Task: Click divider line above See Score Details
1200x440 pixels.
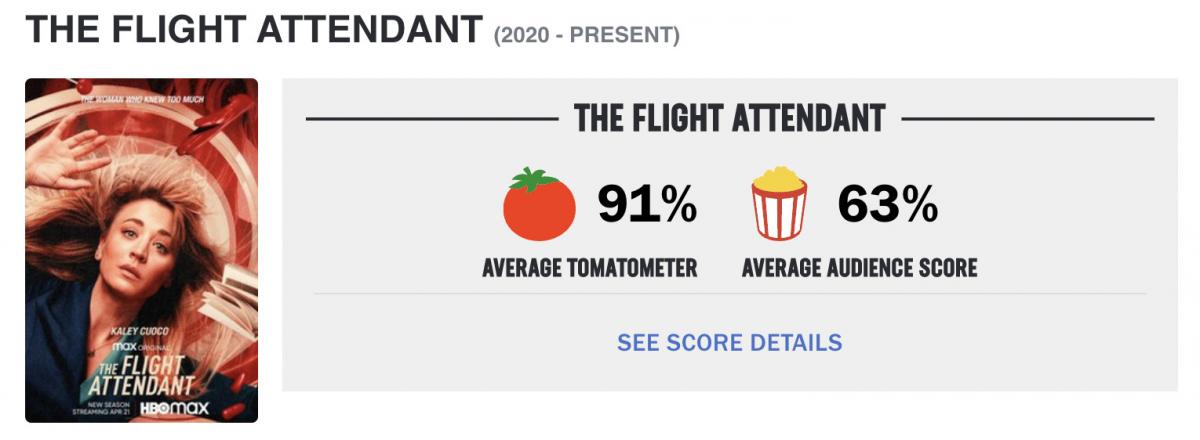Action: (x=730, y=294)
